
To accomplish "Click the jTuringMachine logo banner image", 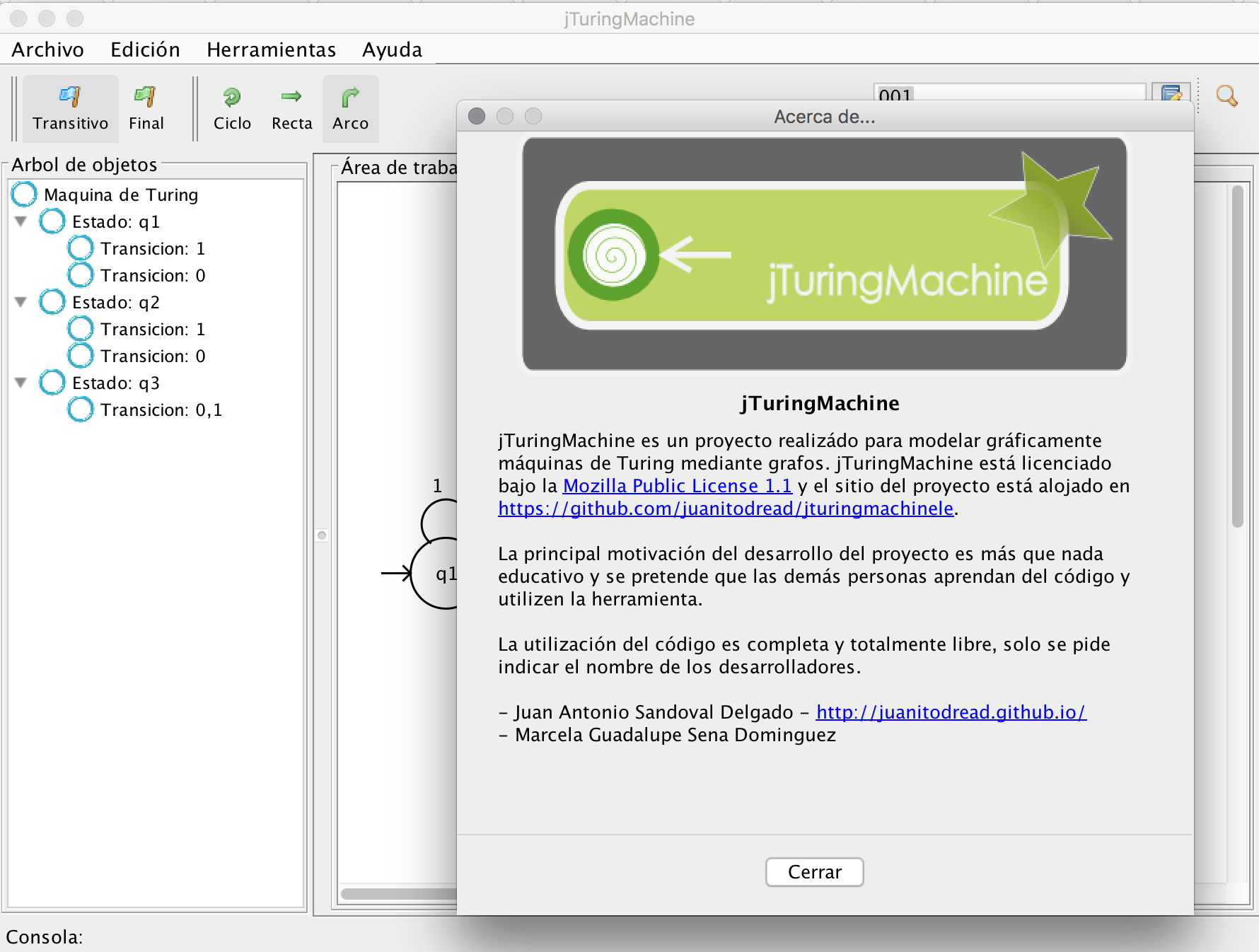I will (x=824, y=254).
